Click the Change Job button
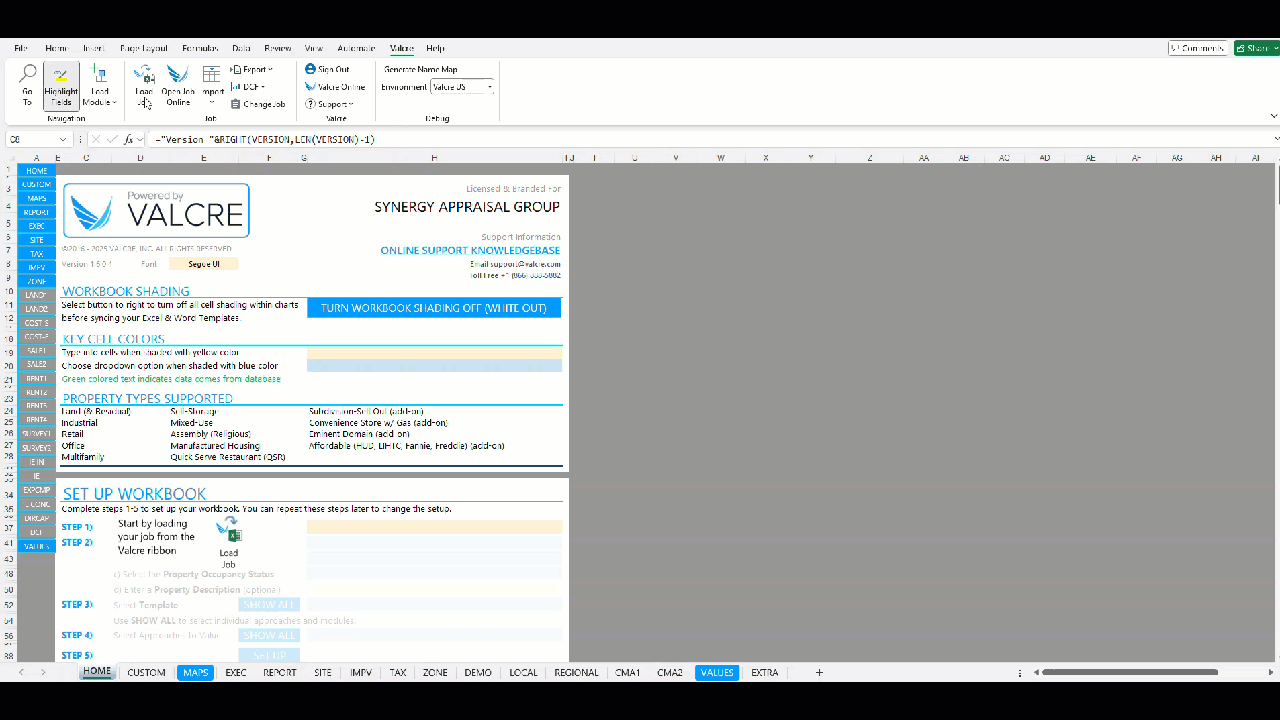Image resolution: width=1280 pixels, height=720 pixels. (258, 104)
